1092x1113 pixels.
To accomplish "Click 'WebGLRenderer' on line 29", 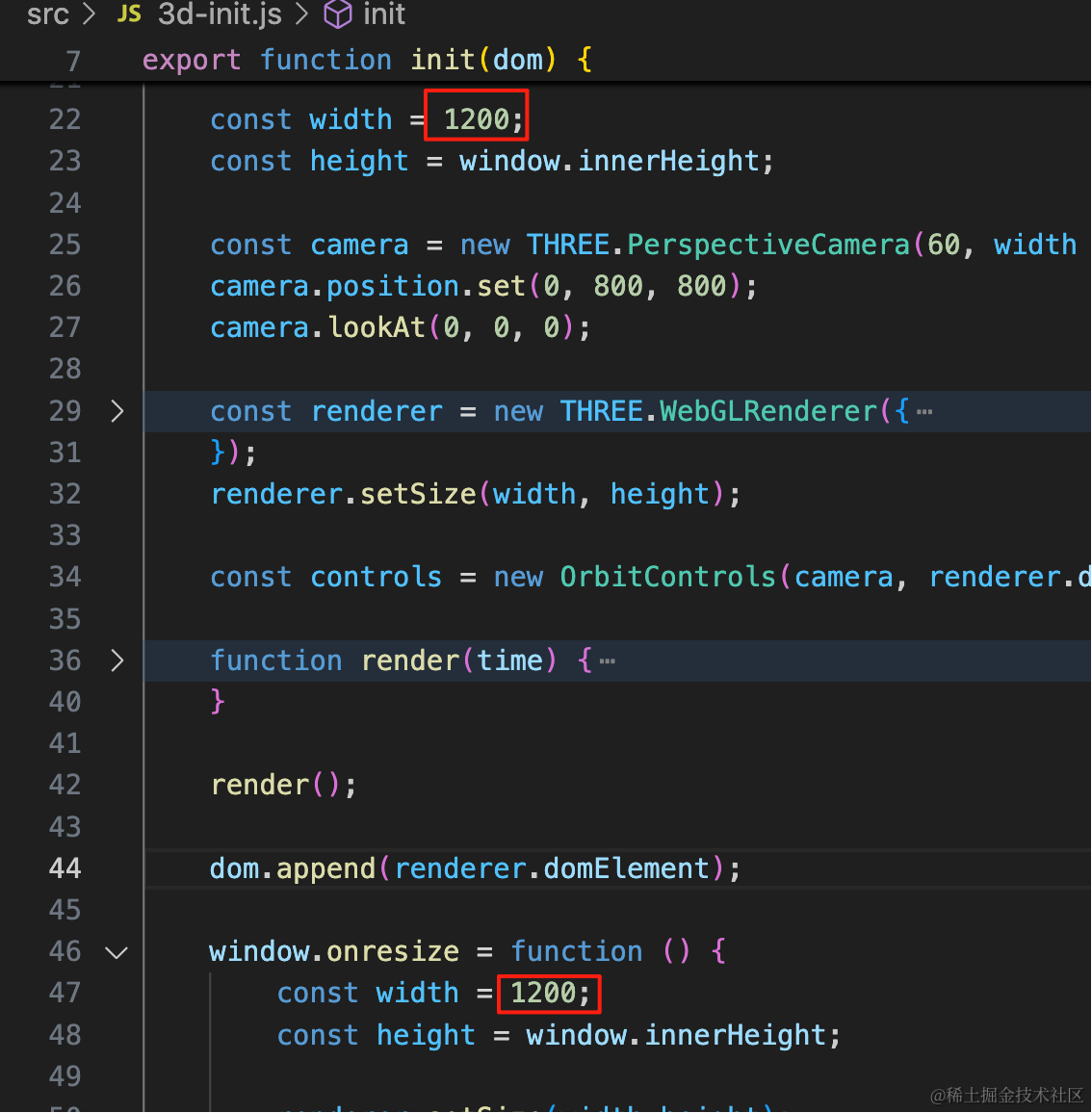I will tap(768, 412).
